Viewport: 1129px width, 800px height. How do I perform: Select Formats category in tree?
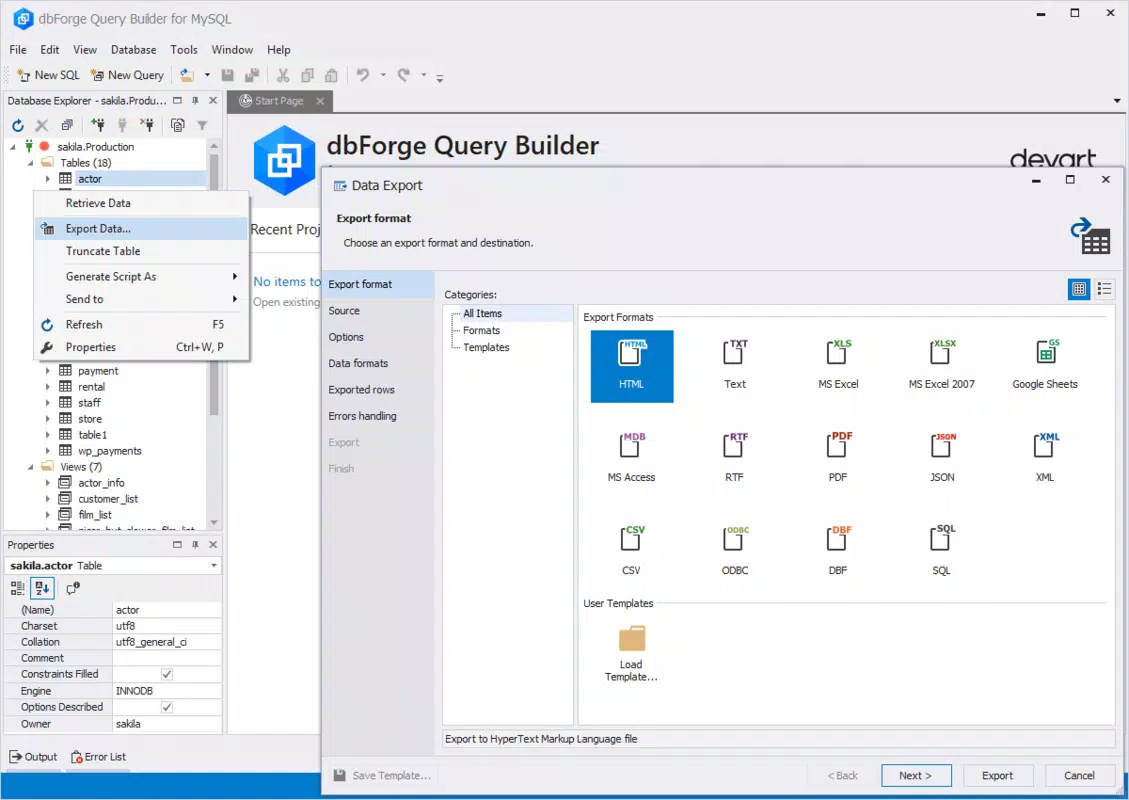click(x=481, y=331)
